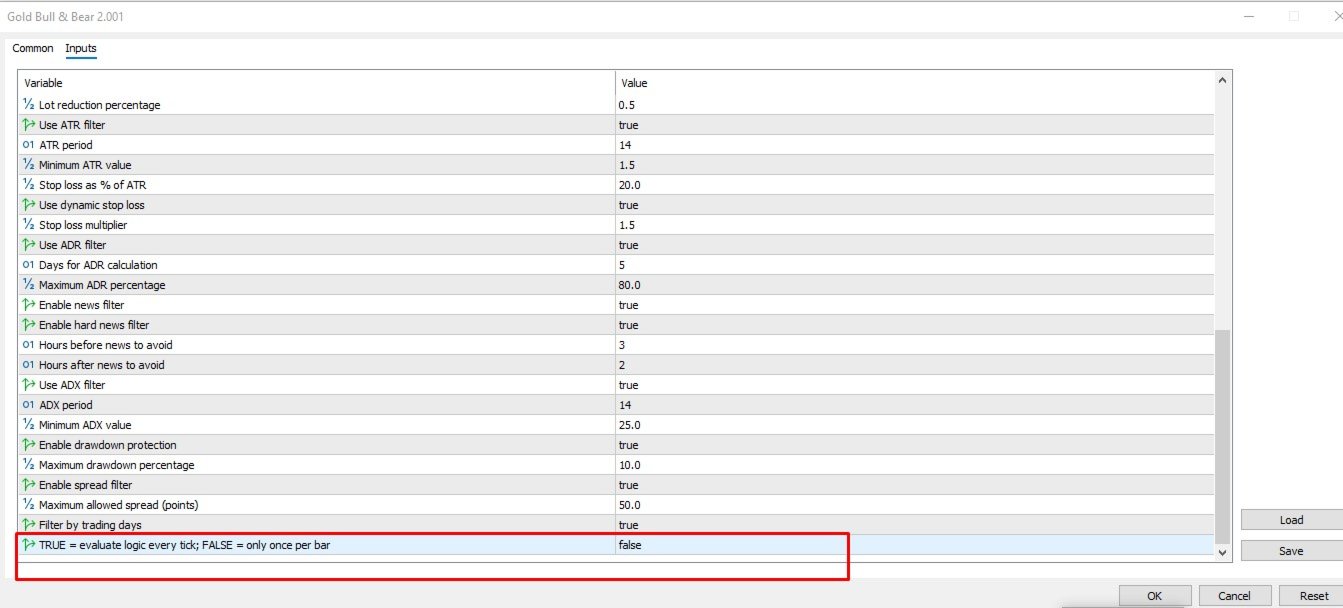This screenshot has width=1343, height=608.
Task: Click the icon beside Filter by trading days
Action: pos(28,525)
